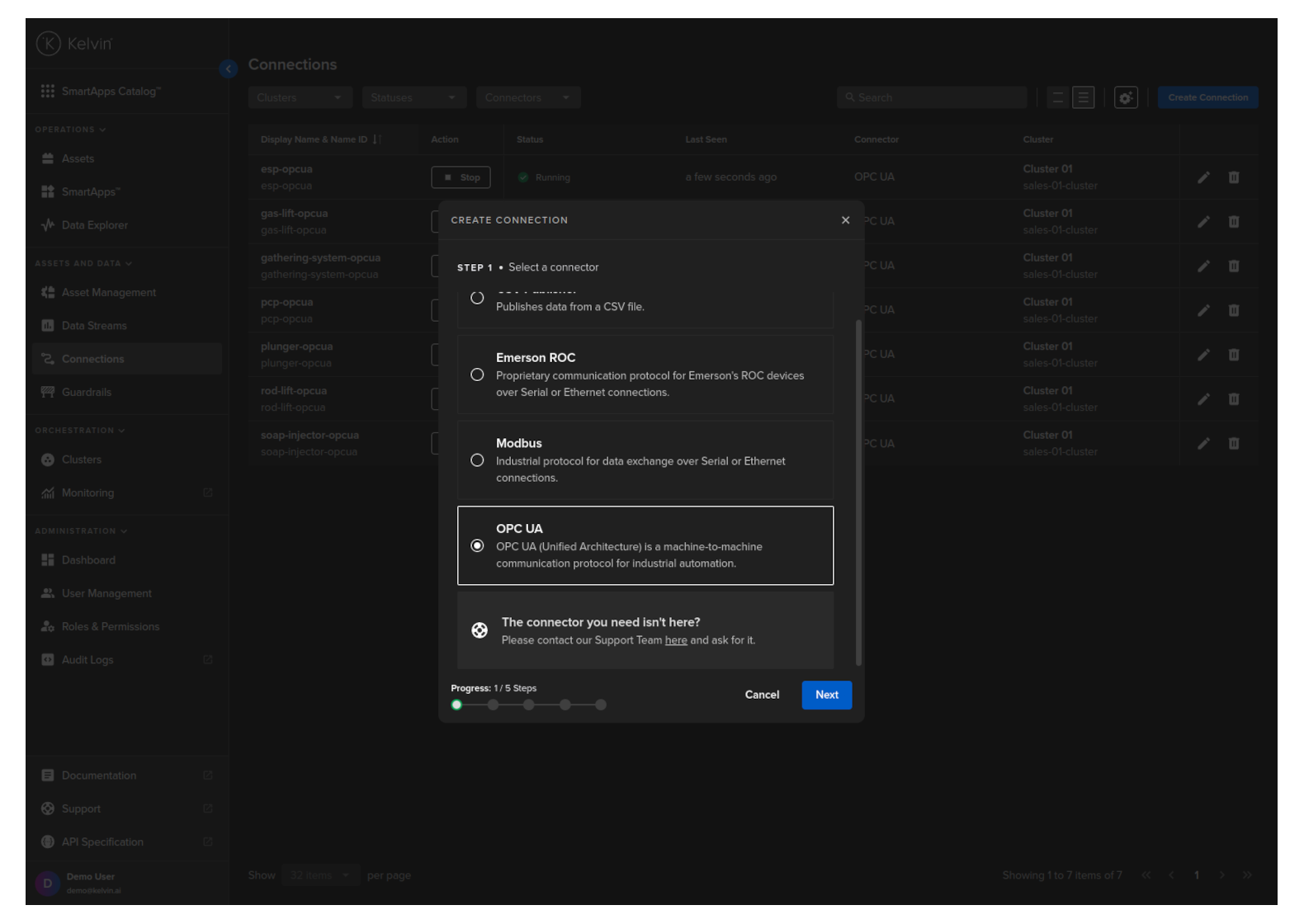Image resolution: width=1304 pixels, height=924 pixels.
Task: Click the Search input field
Action: (933, 97)
